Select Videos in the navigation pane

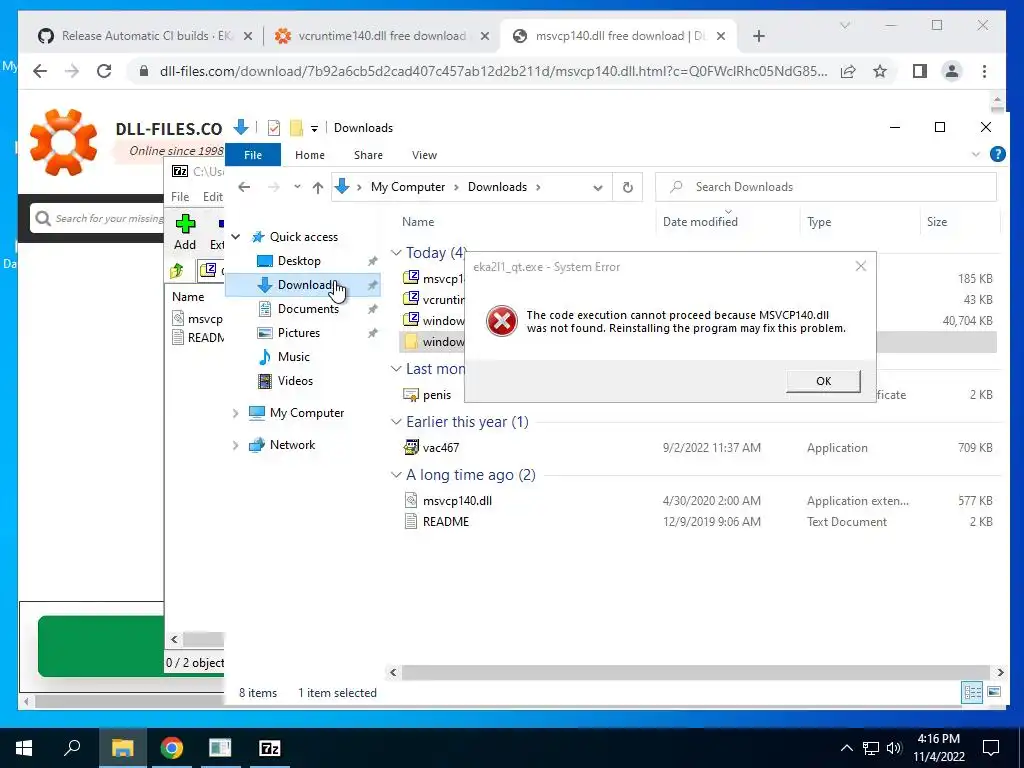point(295,381)
